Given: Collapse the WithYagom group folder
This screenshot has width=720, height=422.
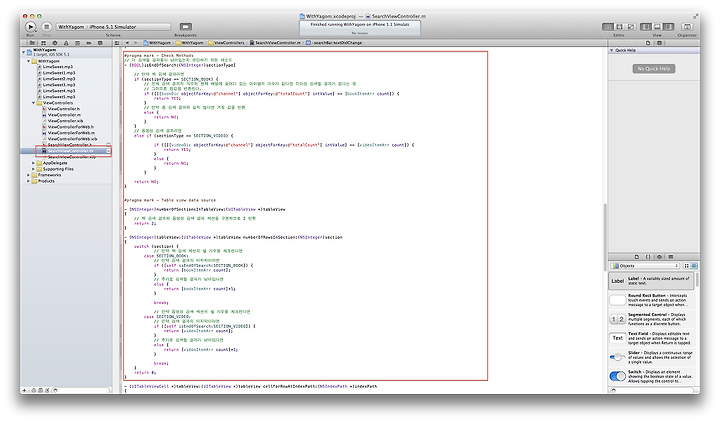Looking at the screenshot, I should [28, 61].
